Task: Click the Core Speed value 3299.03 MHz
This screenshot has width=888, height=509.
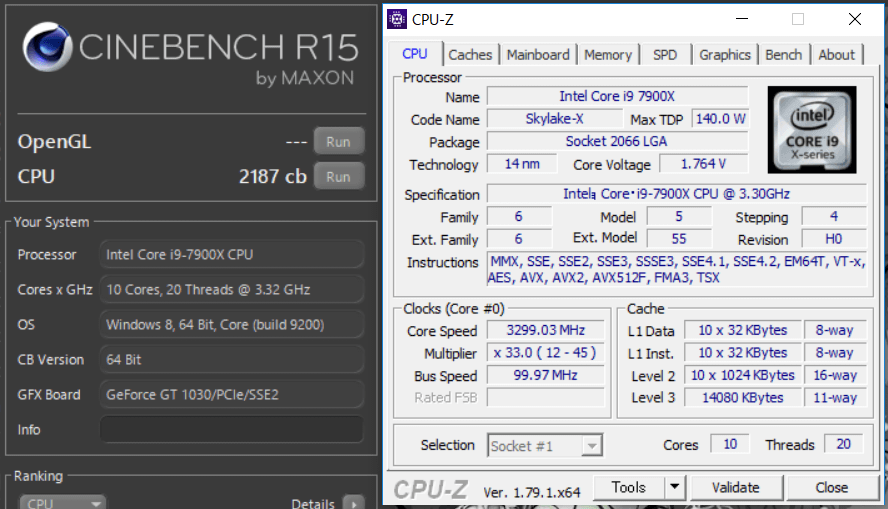Action: (545, 330)
